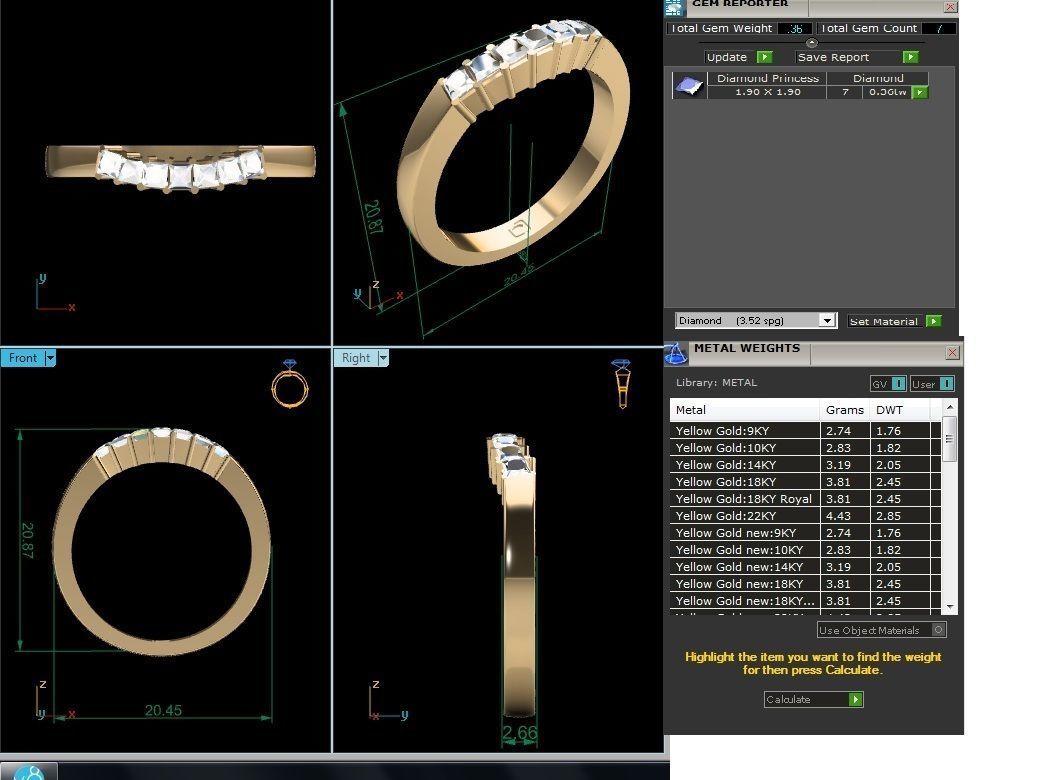Select the Yellow Gold:18KY row

pyautogui.click(x=805, y=481)
